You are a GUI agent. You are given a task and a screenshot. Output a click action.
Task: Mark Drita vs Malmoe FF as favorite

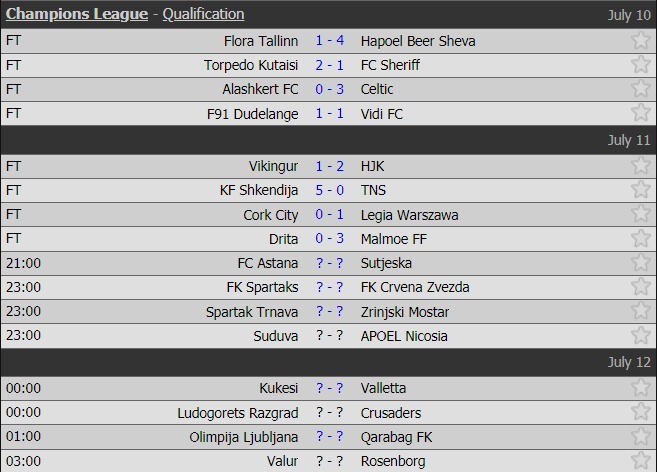click(641, 239)
